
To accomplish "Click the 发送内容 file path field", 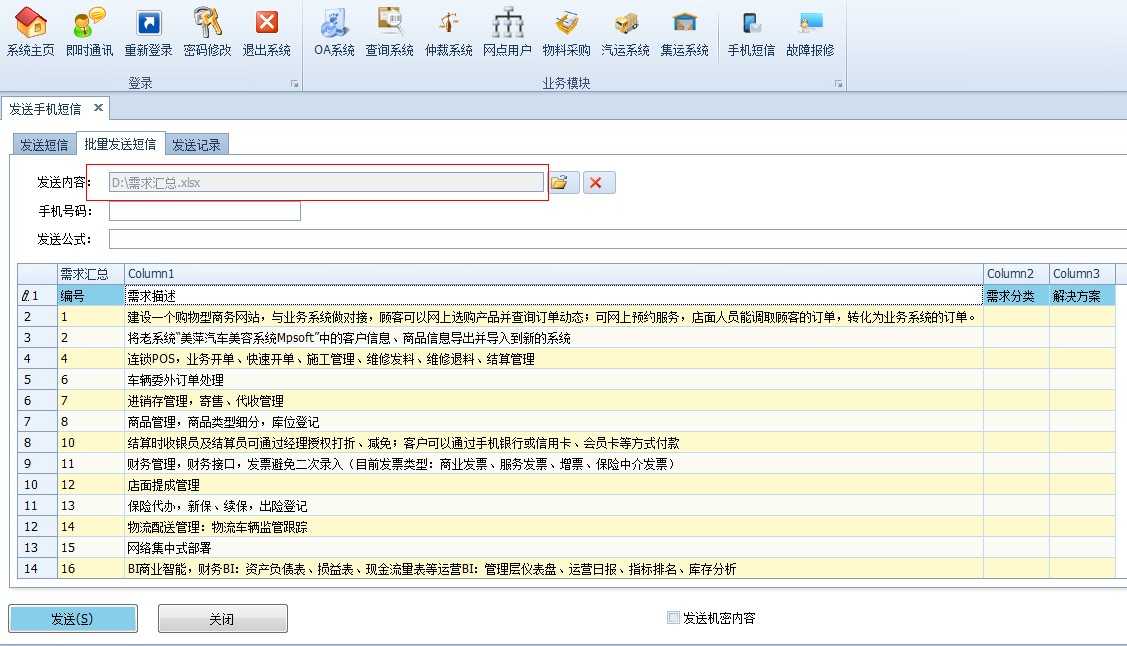I will (x=326, y=183).
